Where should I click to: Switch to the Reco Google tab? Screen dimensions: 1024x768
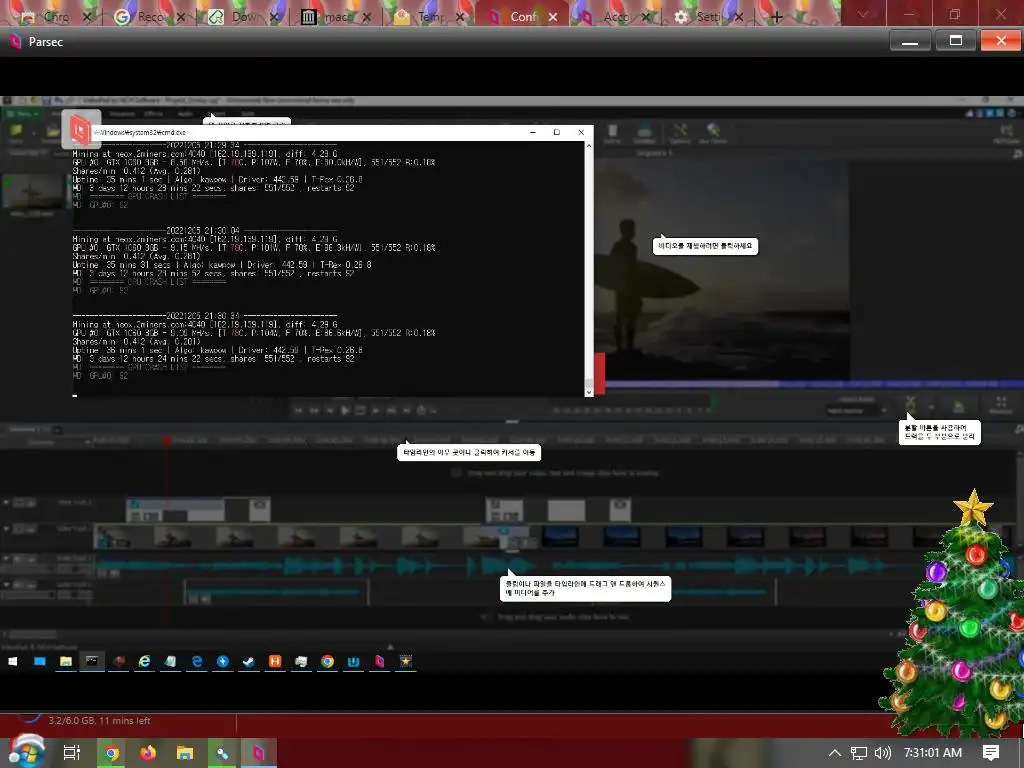pos(150,17)
